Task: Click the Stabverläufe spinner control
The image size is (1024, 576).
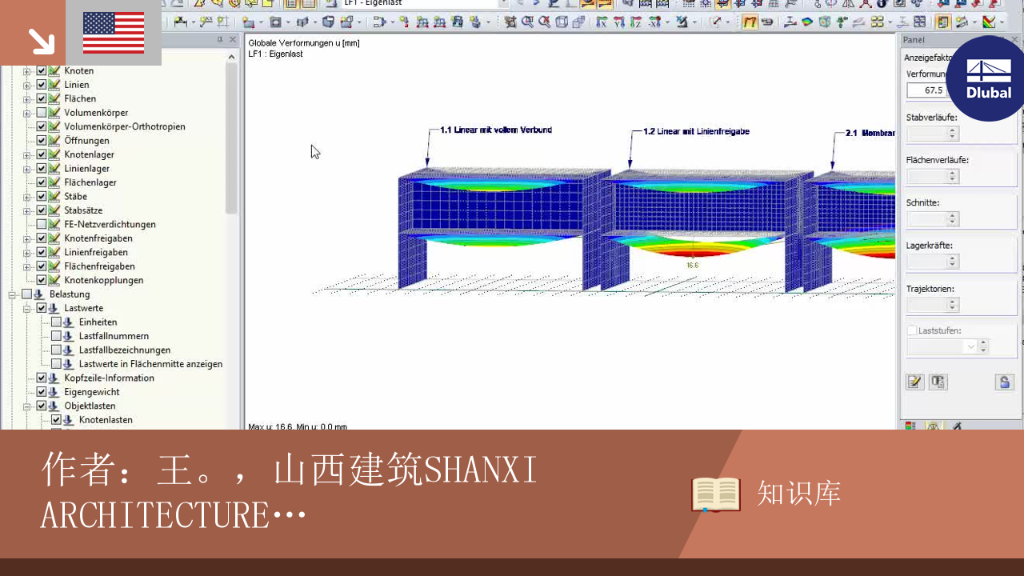Action: click(x=952, y=134)
